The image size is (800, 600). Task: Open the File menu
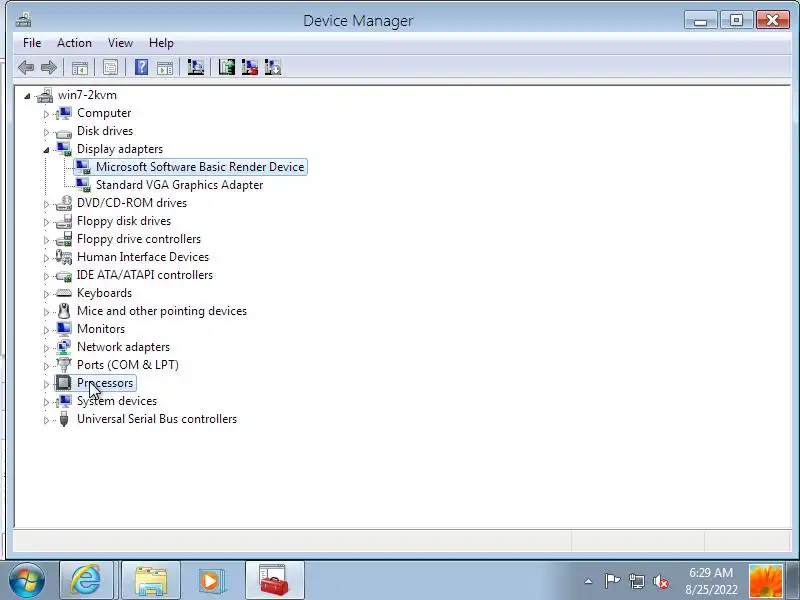point(32,43)
